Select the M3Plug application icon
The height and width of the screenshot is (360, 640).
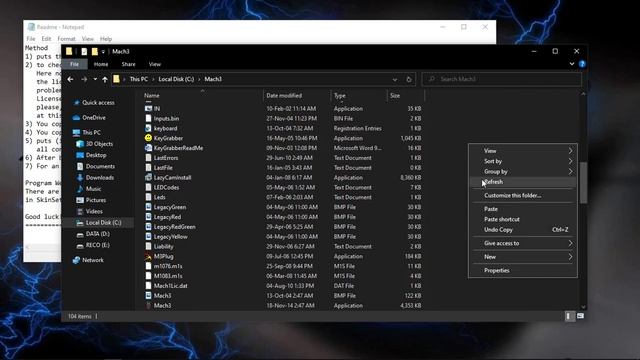148,256
